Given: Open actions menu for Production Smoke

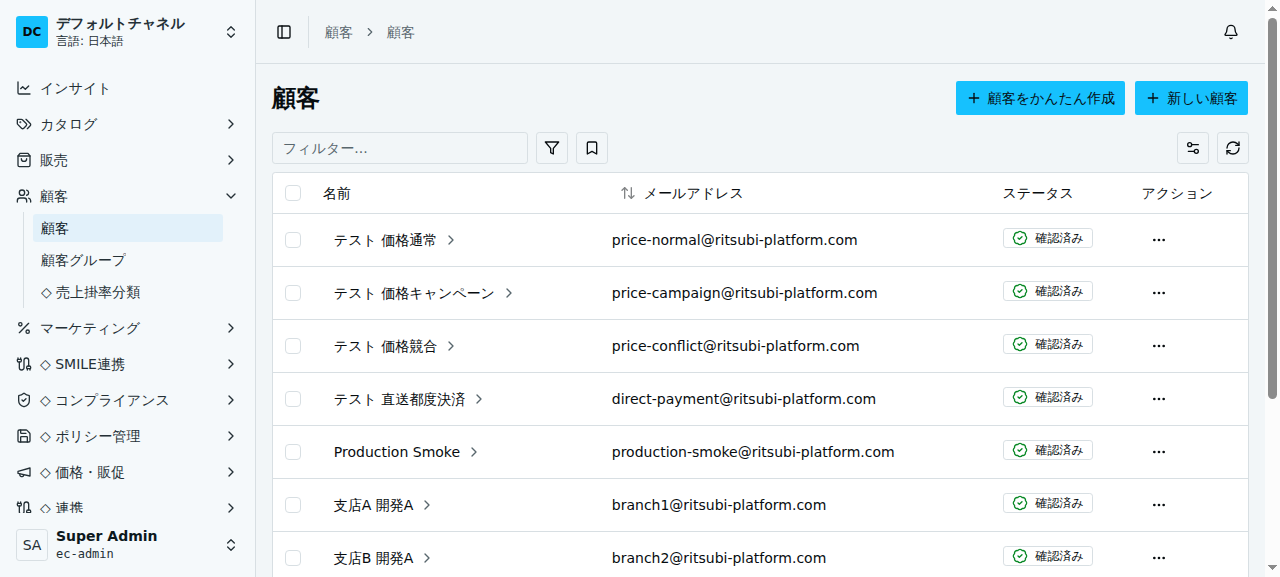Looking at the screenshot, I should point(1159,452).
